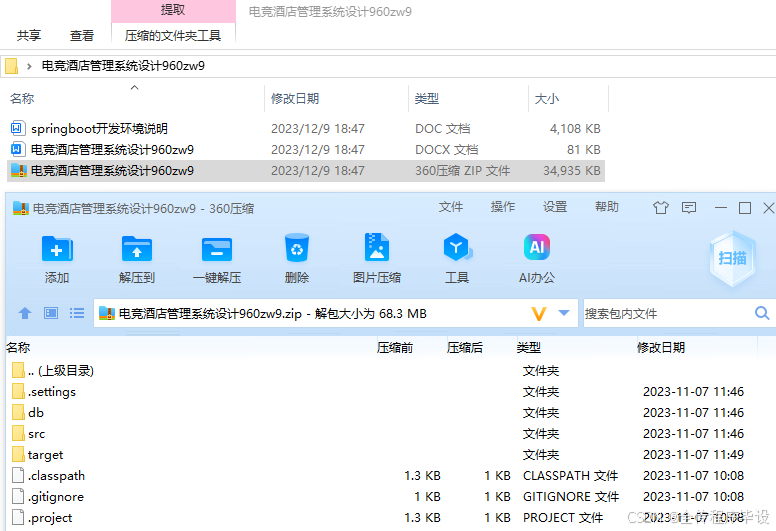Sort Explorer by 大小 column header
This screenshot has height=531, width=776.
547,98
